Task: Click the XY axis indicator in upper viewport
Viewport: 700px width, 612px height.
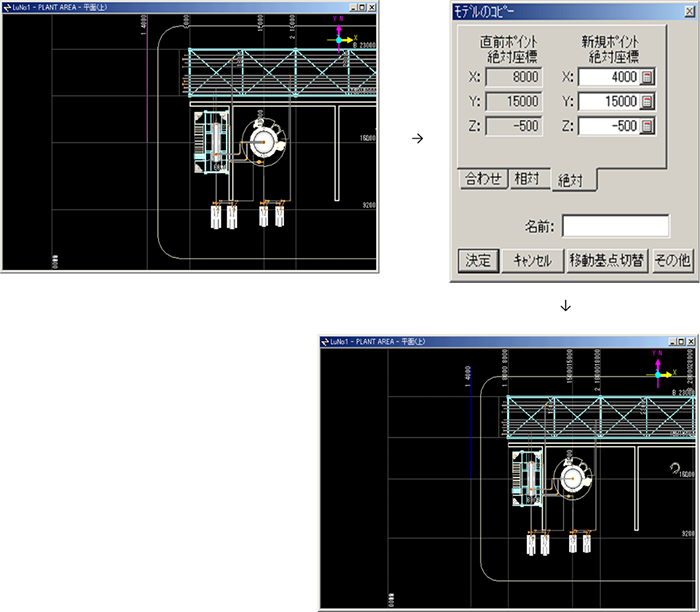Action: 342,41
